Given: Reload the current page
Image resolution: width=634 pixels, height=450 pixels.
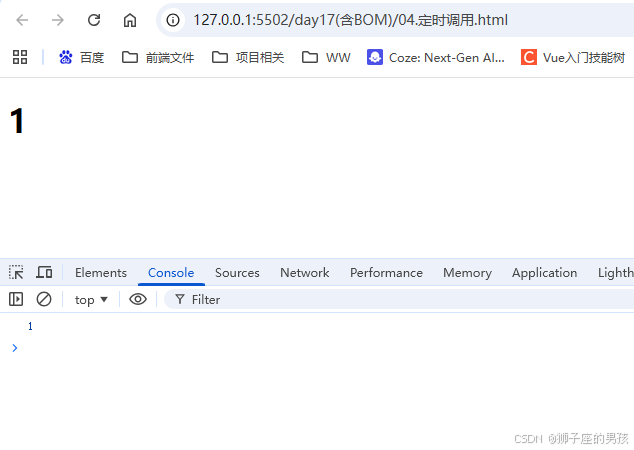Looking at the screenshot, I should (94, 20).
